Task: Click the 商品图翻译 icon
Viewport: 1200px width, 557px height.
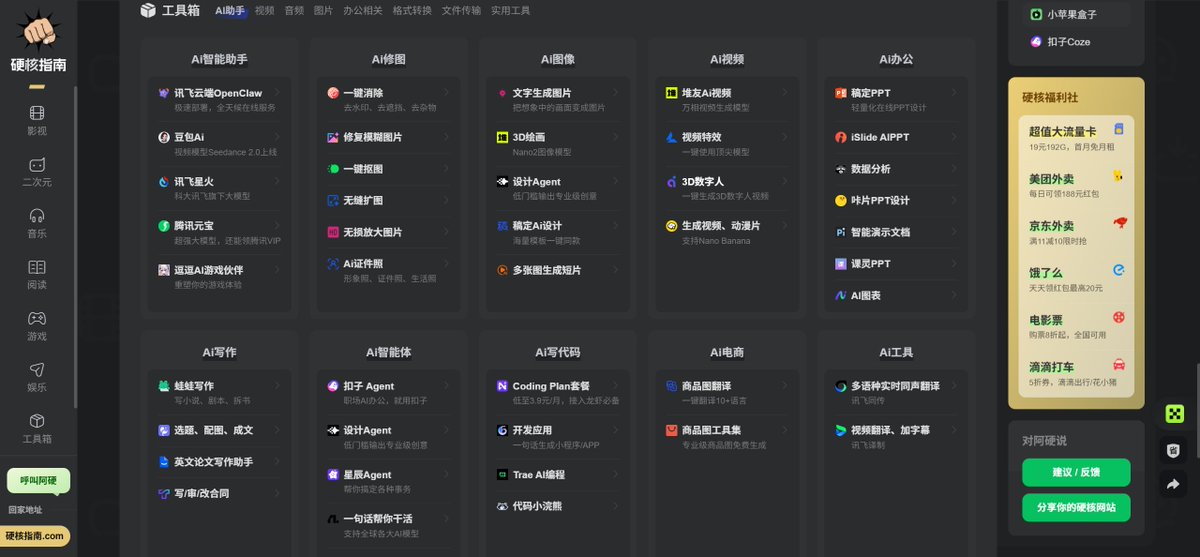Action: tap(672, 386)
